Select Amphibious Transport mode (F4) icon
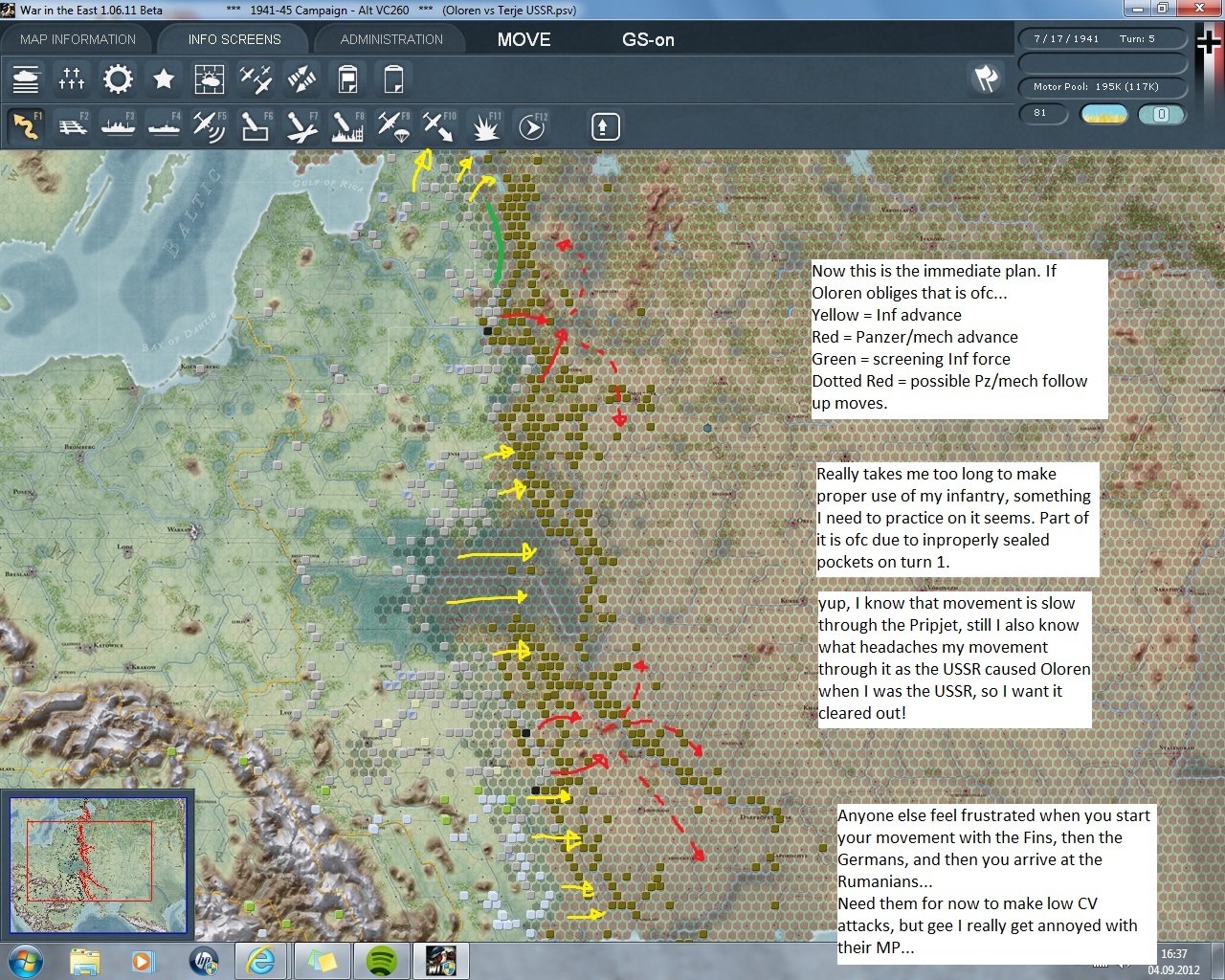The image size is (1225, 980). click(x=164, y=126)
